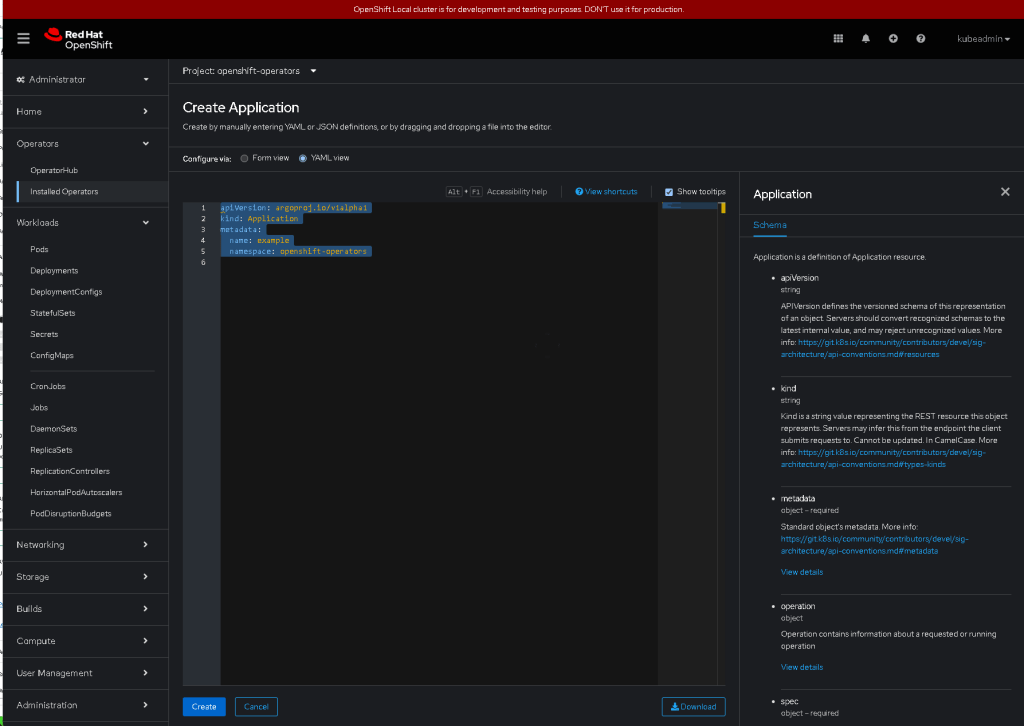Open the application launcher grid icon

pos(838,39)
